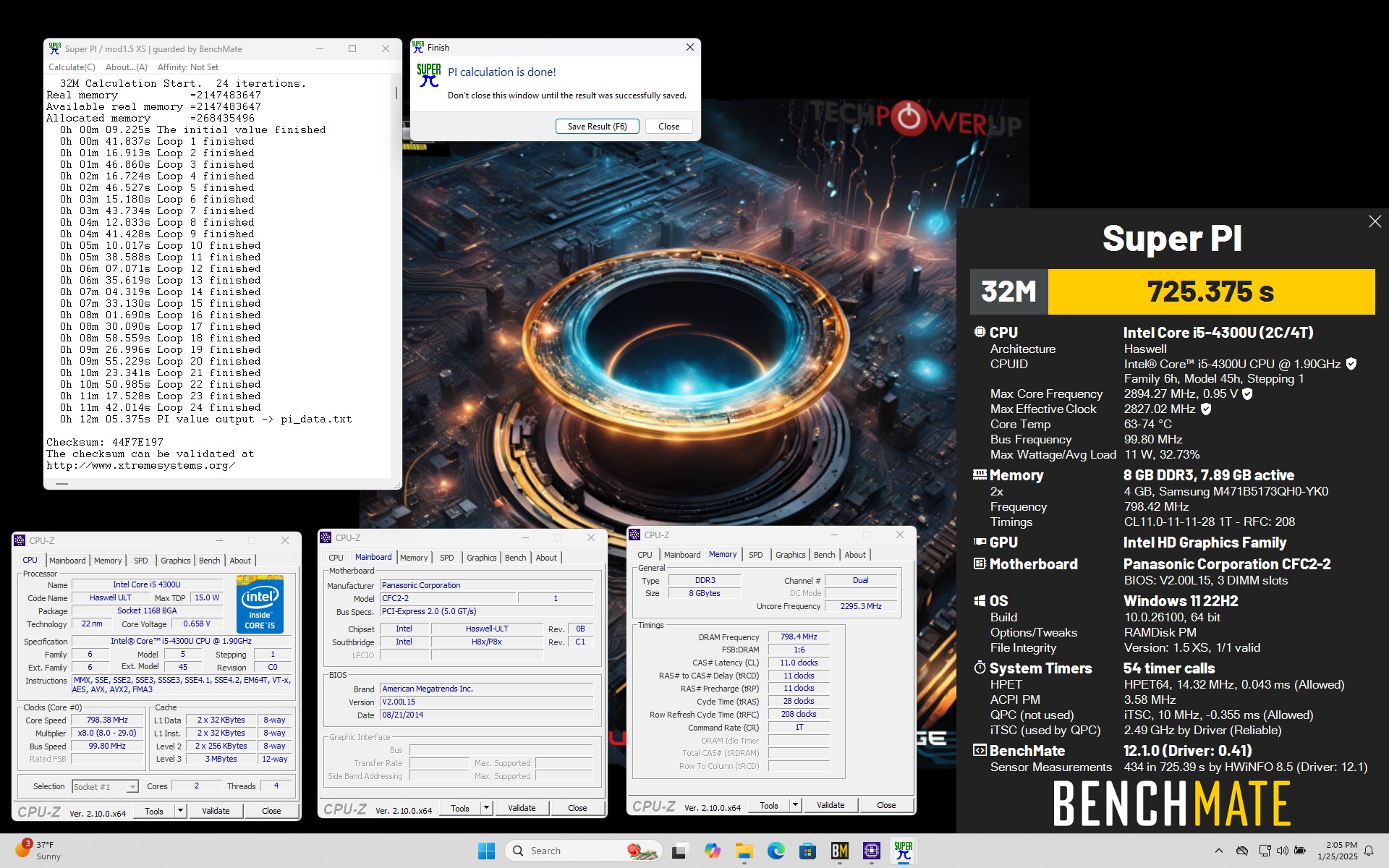Open Task View from taskbar

pos(679,851)
